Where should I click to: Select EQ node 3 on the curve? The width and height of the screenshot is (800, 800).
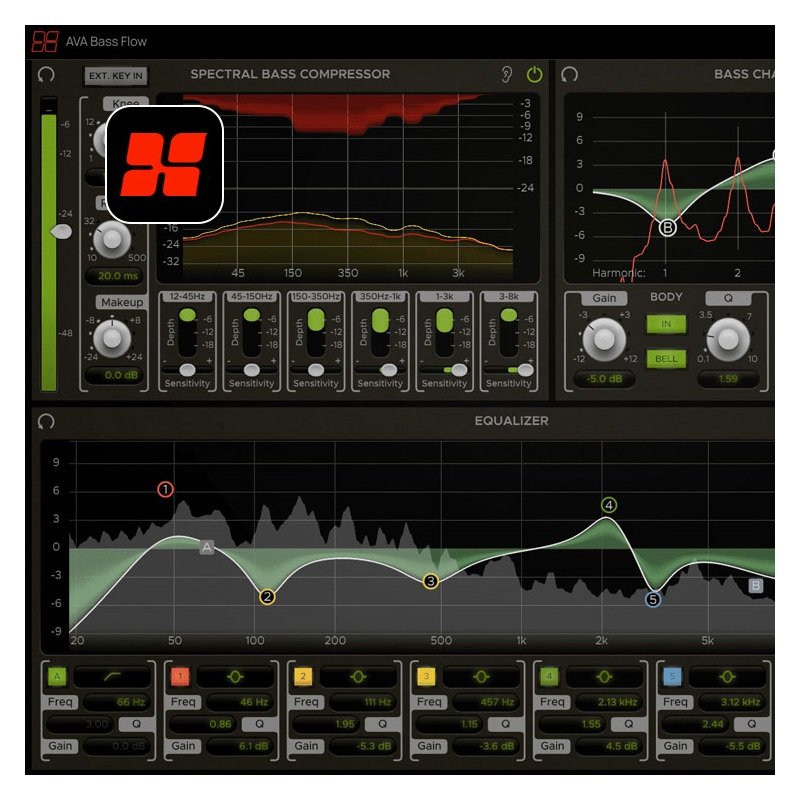coord(431,581)
